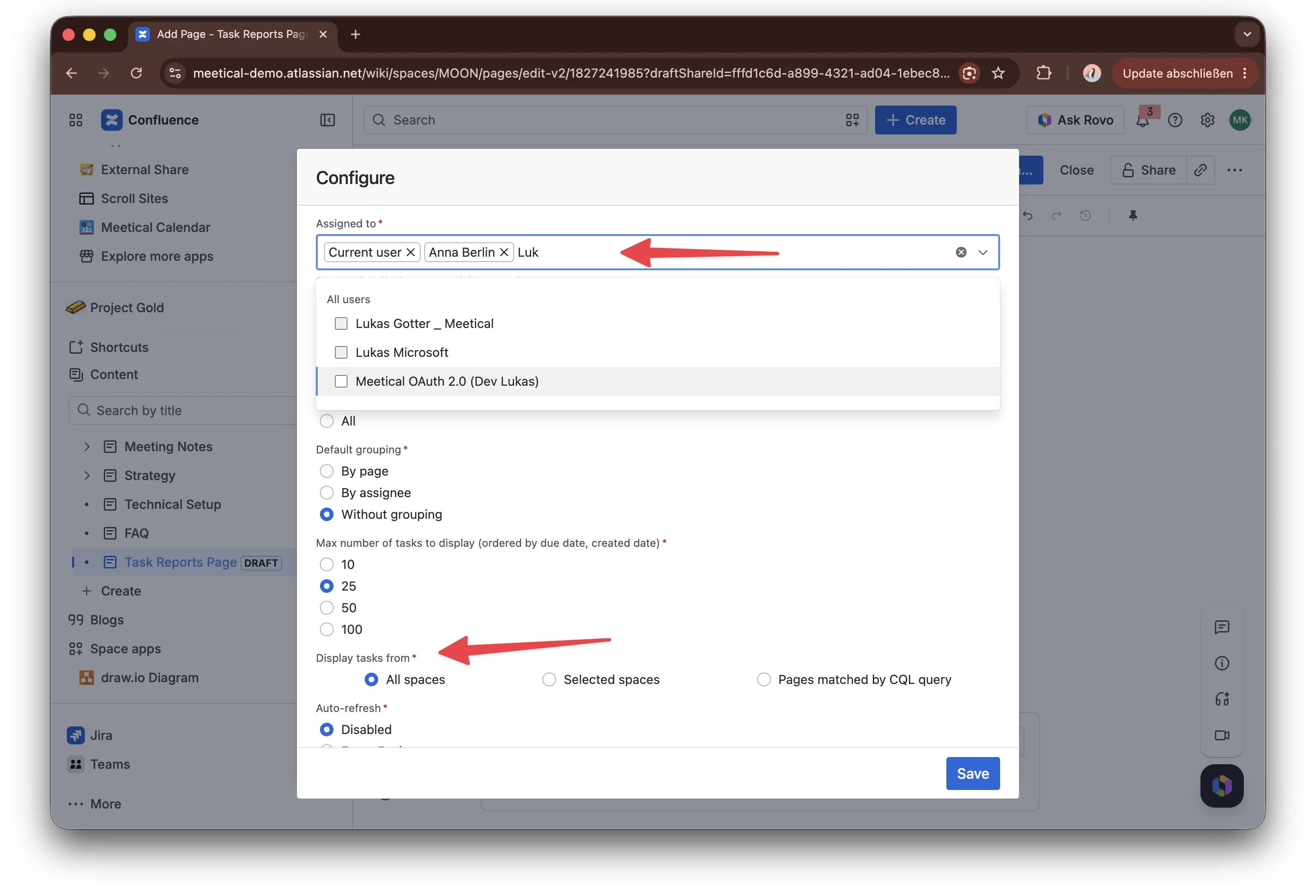Open Shortcuts in sidebar

[x=119, y=347]
